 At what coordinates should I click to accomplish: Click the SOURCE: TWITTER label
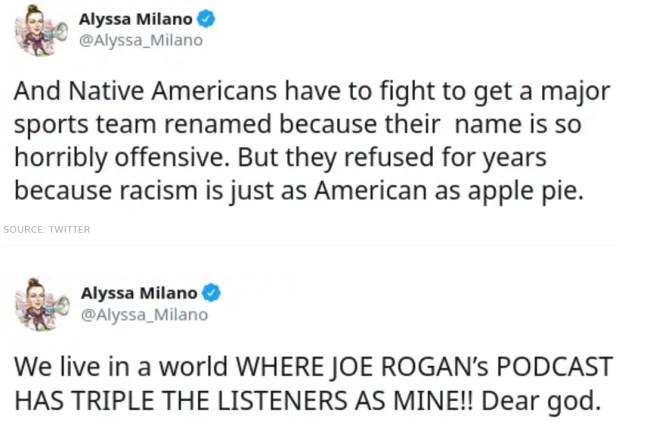click(46, 230)
